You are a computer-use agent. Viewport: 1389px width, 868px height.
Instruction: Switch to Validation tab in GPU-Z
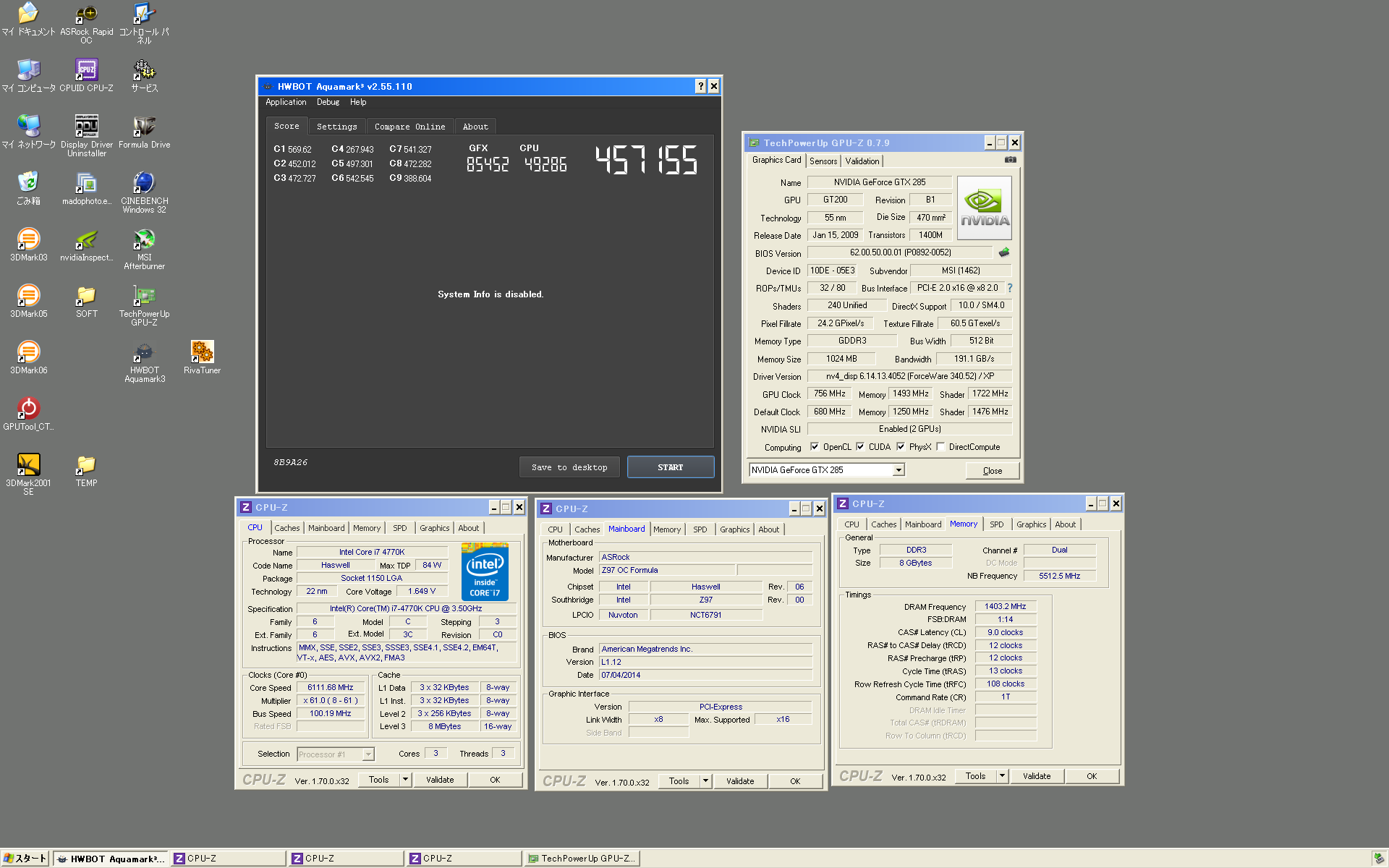click(862, 161)
